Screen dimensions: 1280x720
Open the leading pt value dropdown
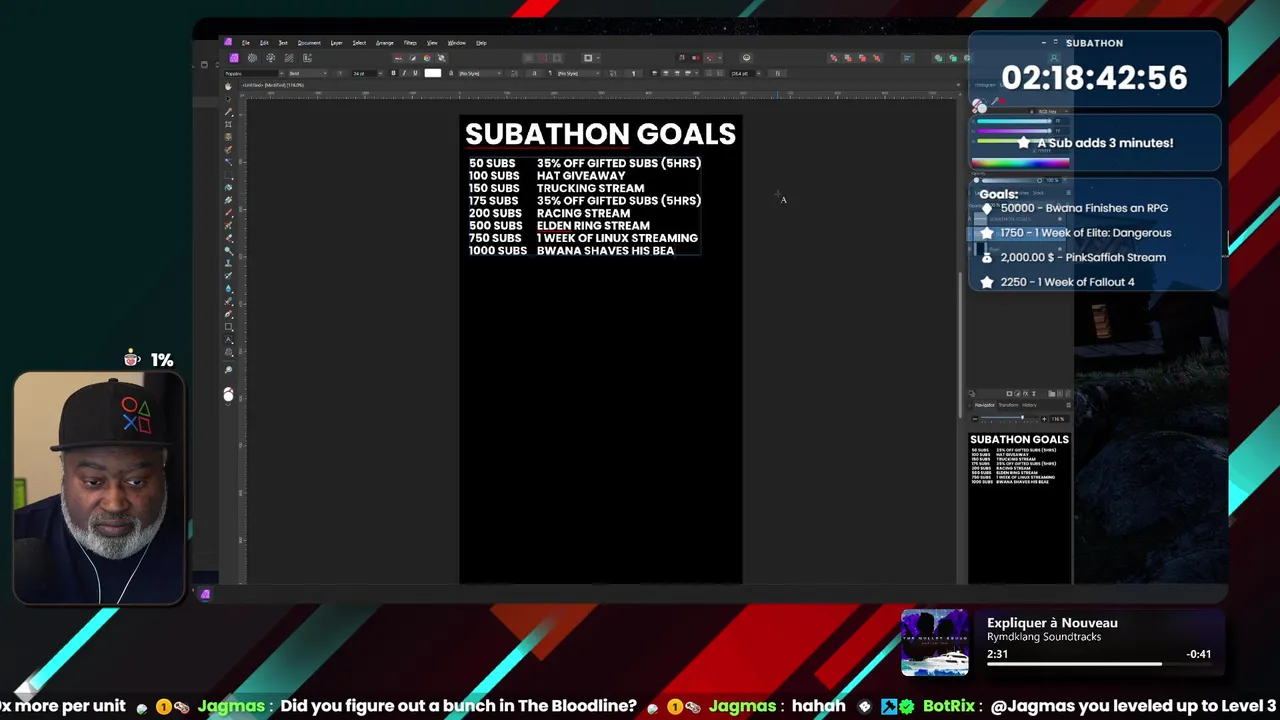(x=746, y=73)
